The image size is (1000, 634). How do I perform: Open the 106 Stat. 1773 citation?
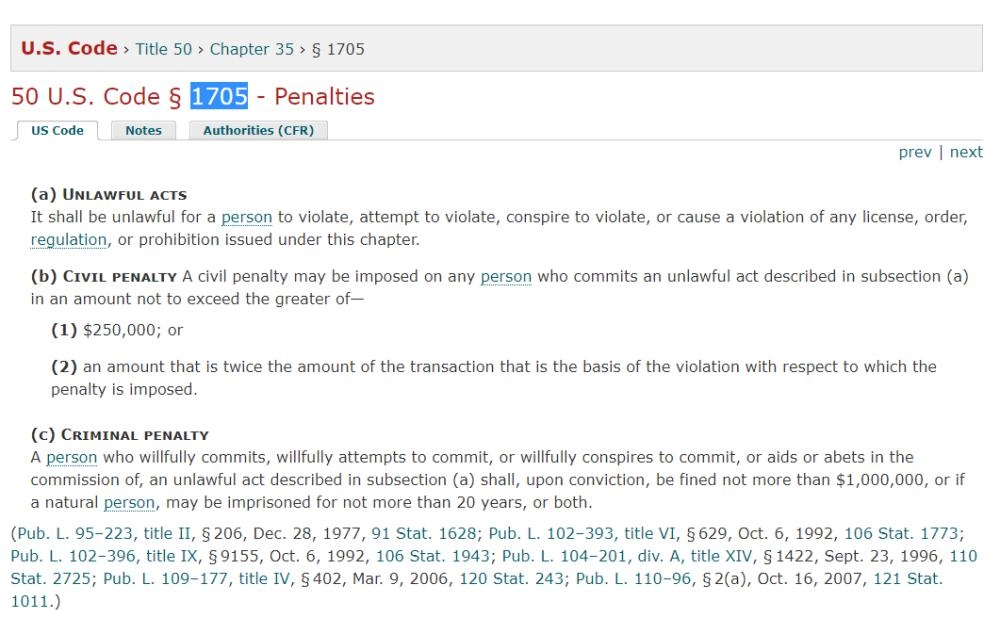coord(901,533)
